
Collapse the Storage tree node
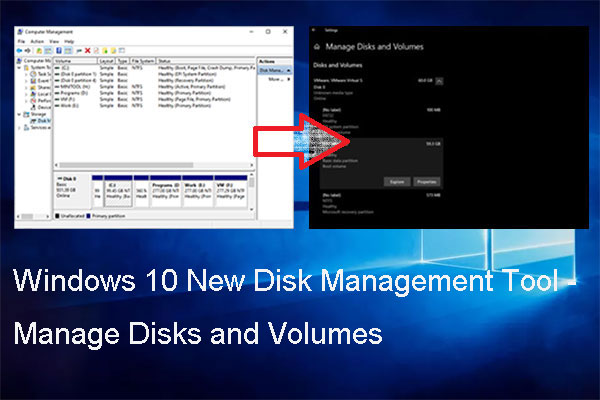[19, 114]
